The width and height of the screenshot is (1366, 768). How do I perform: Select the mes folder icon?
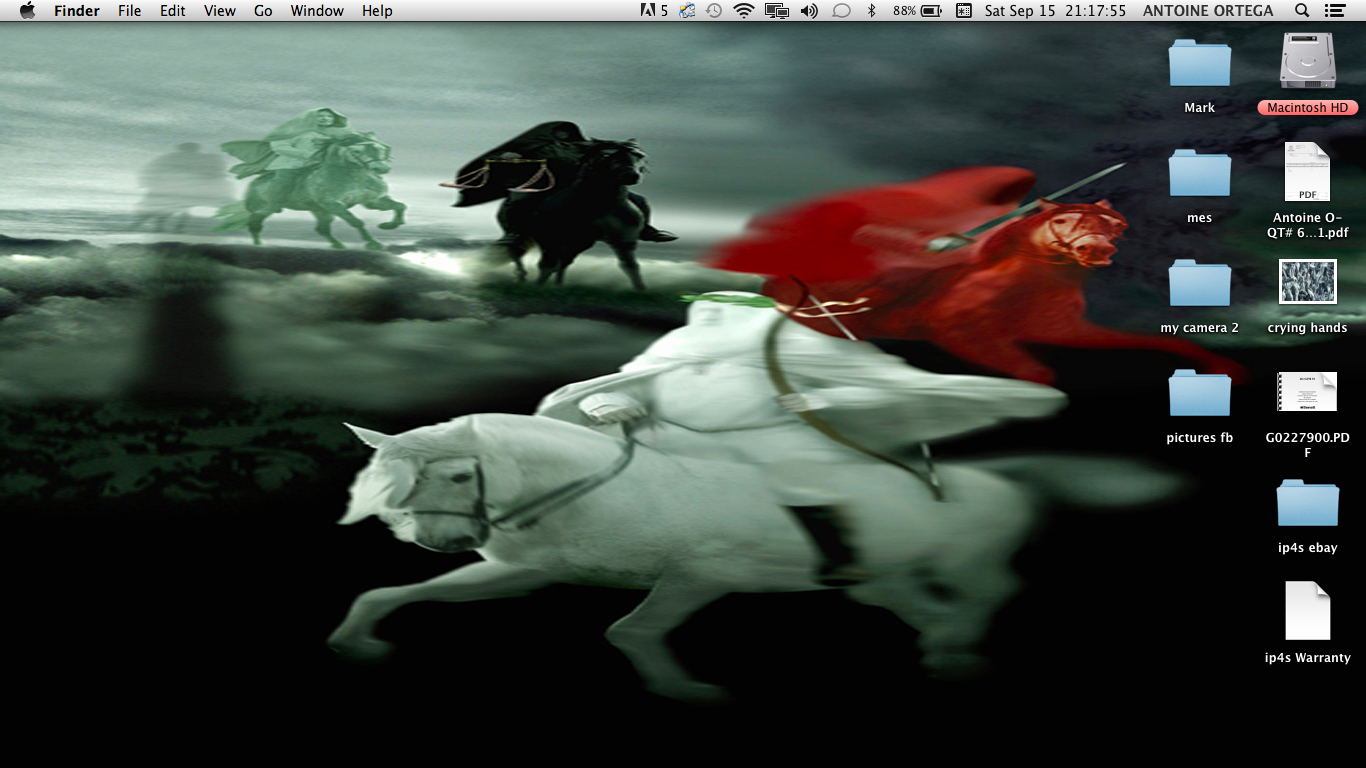click(1200, 173)
